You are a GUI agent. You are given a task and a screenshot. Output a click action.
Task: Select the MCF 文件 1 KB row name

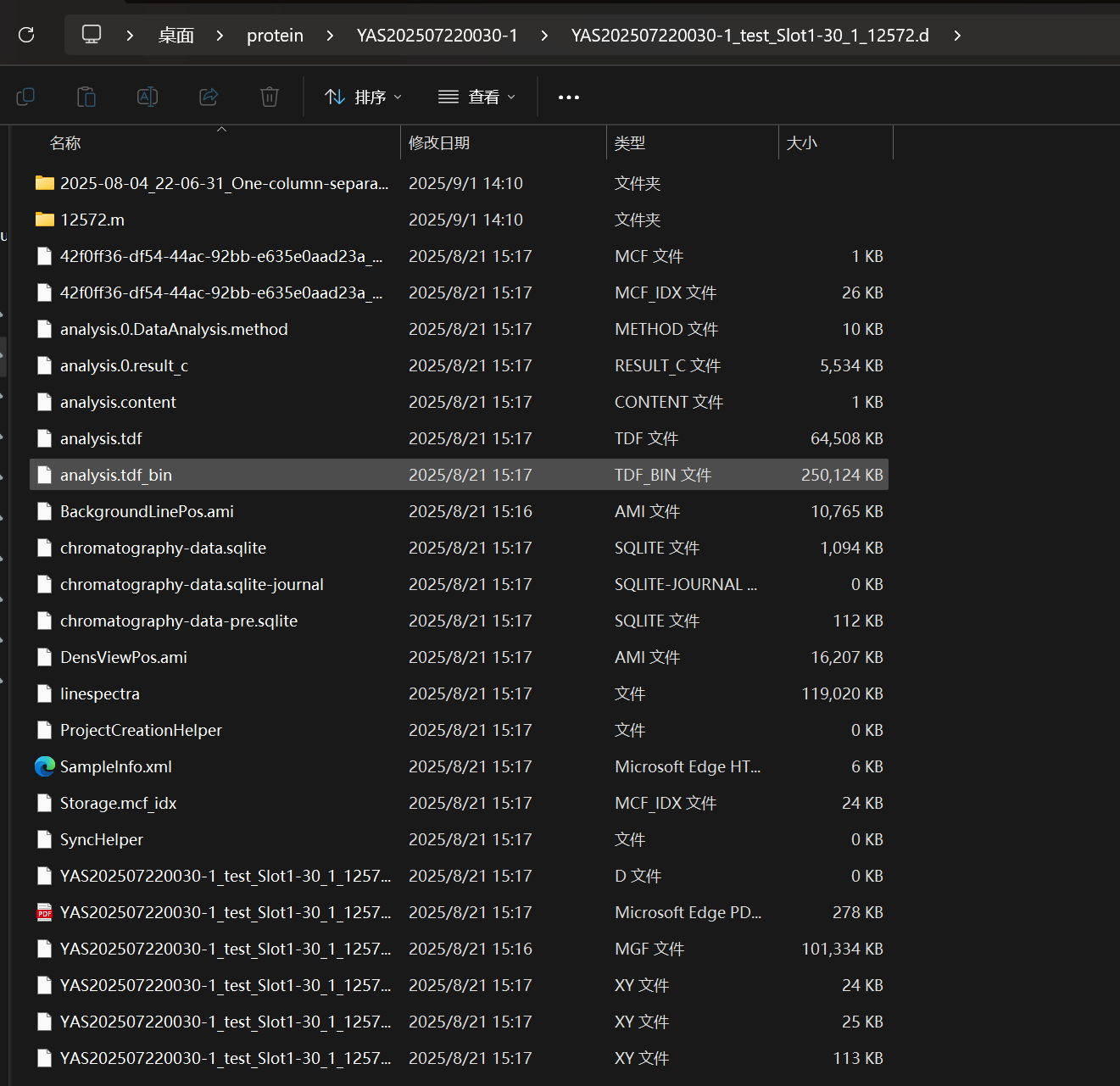(221, 256)
